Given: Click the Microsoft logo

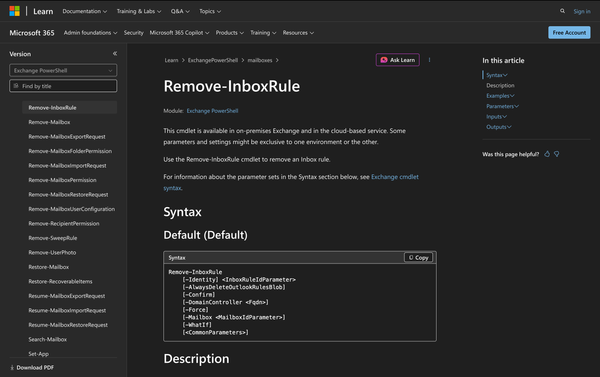Looking at the screenshot, I should pos(15,11).
